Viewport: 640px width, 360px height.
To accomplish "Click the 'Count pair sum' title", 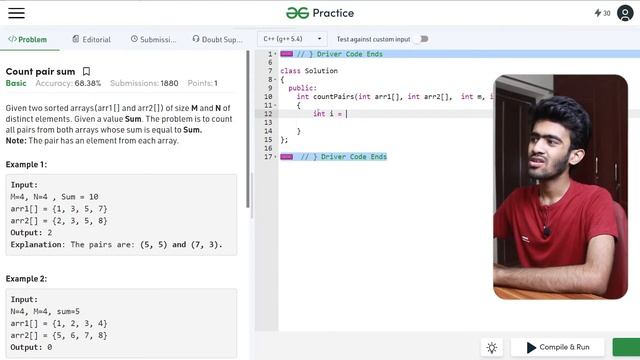I will coord(40,71).
